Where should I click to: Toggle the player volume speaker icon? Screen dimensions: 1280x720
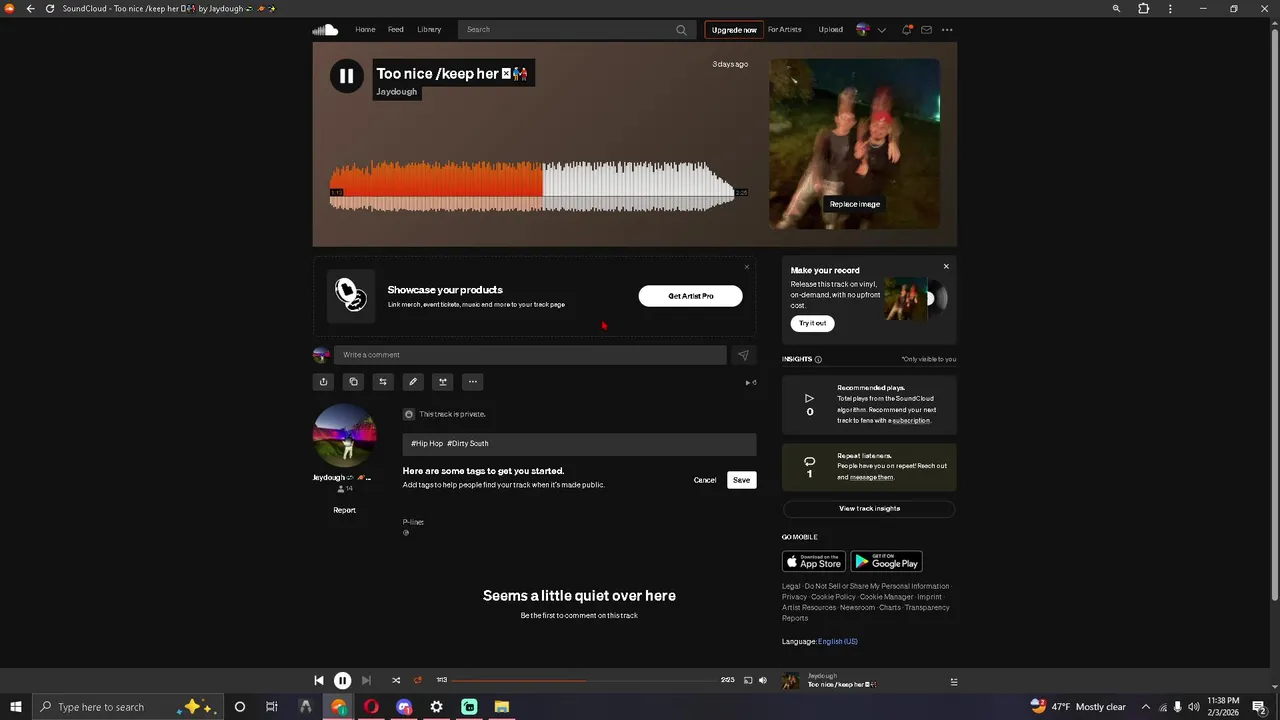click(x=763, y=681)
